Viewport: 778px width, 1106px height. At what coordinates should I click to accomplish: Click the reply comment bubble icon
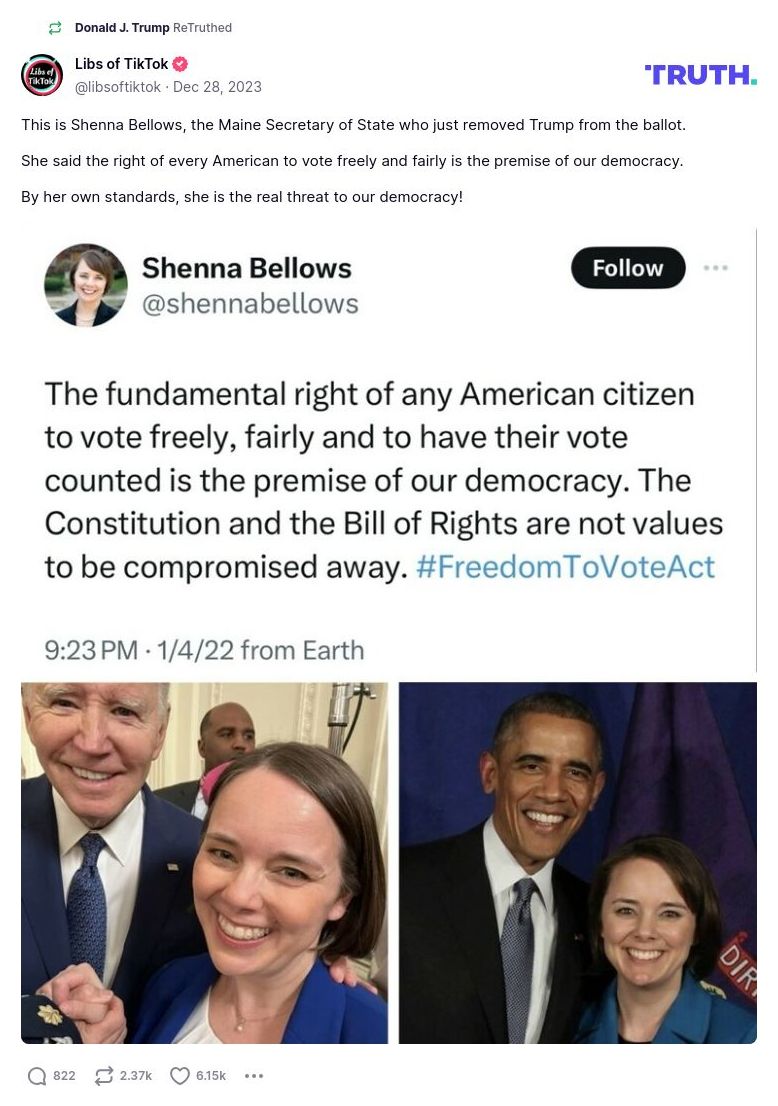click(x=38, y=1076)
